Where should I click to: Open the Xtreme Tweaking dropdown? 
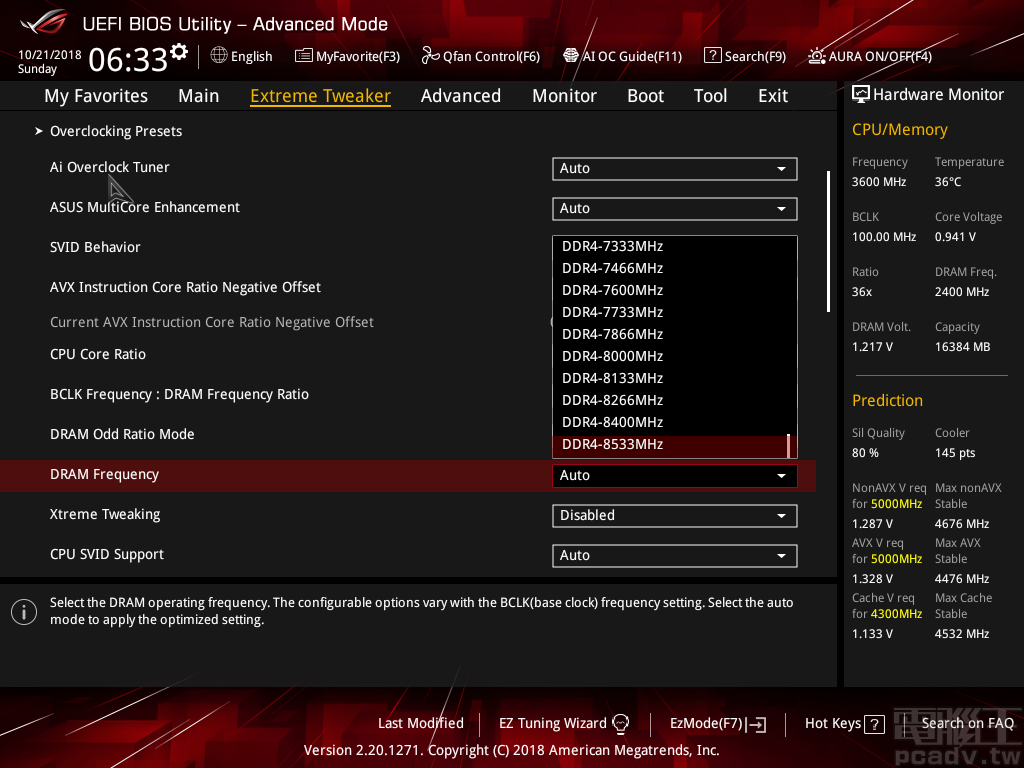click(x=675, y=515)
